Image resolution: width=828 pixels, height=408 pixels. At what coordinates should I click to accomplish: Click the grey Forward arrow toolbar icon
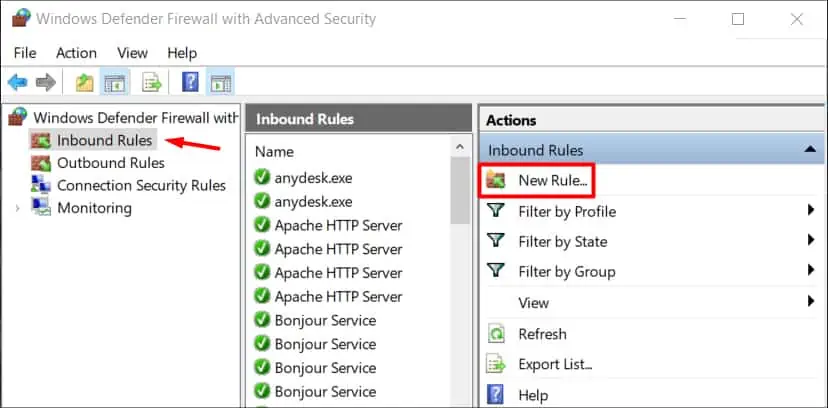[x=46, y=83]
